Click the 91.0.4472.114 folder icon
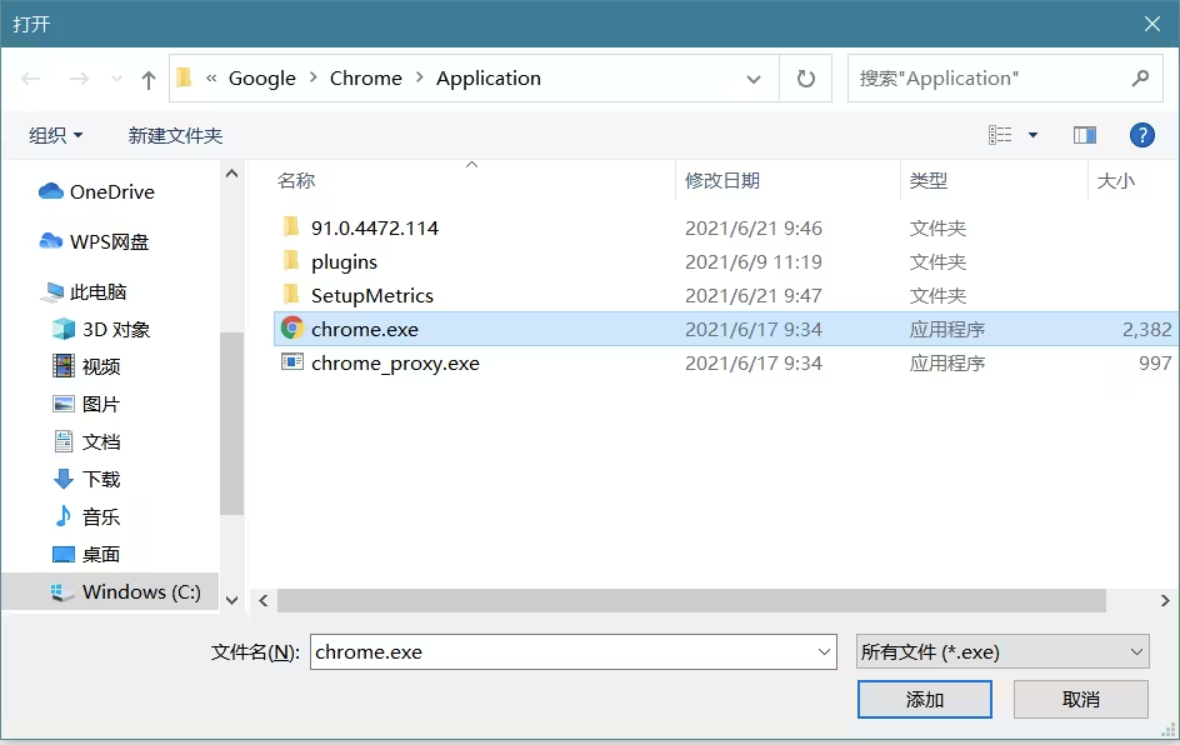The height and width of the screenshot is (745, 1180). (290, 227)
